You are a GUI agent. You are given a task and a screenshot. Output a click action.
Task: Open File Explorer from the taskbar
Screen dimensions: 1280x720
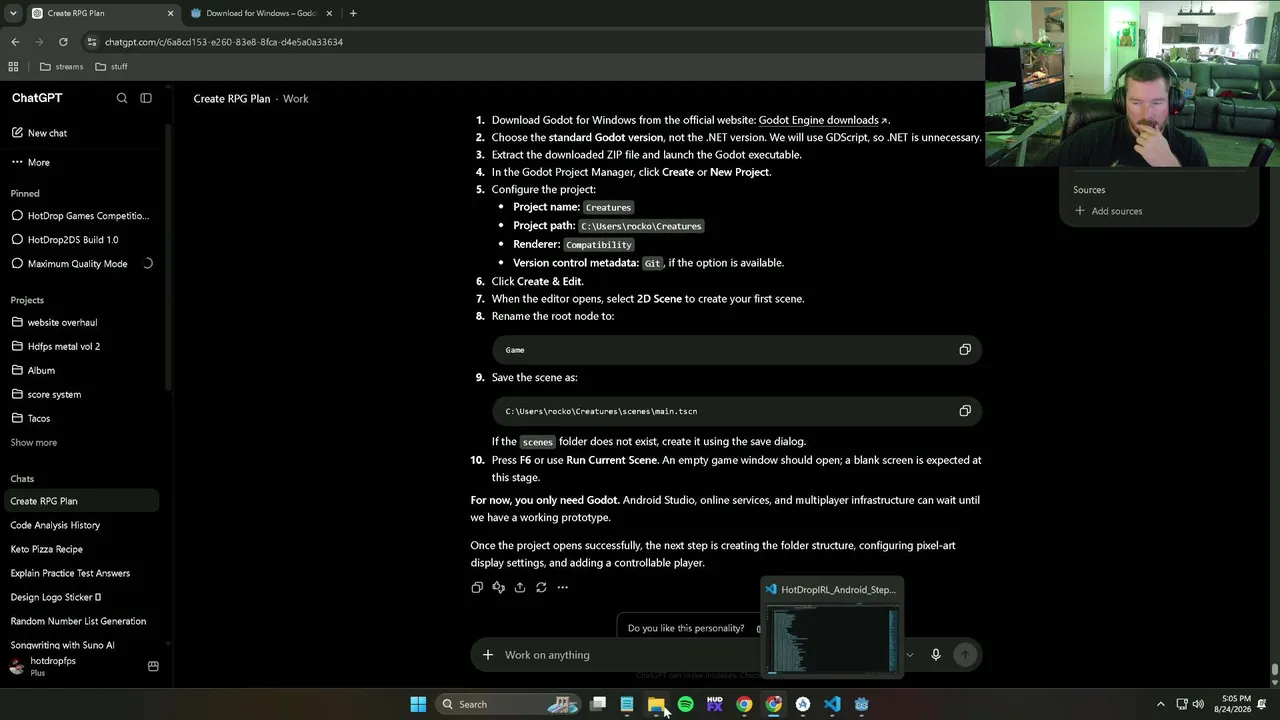(656, 704)
